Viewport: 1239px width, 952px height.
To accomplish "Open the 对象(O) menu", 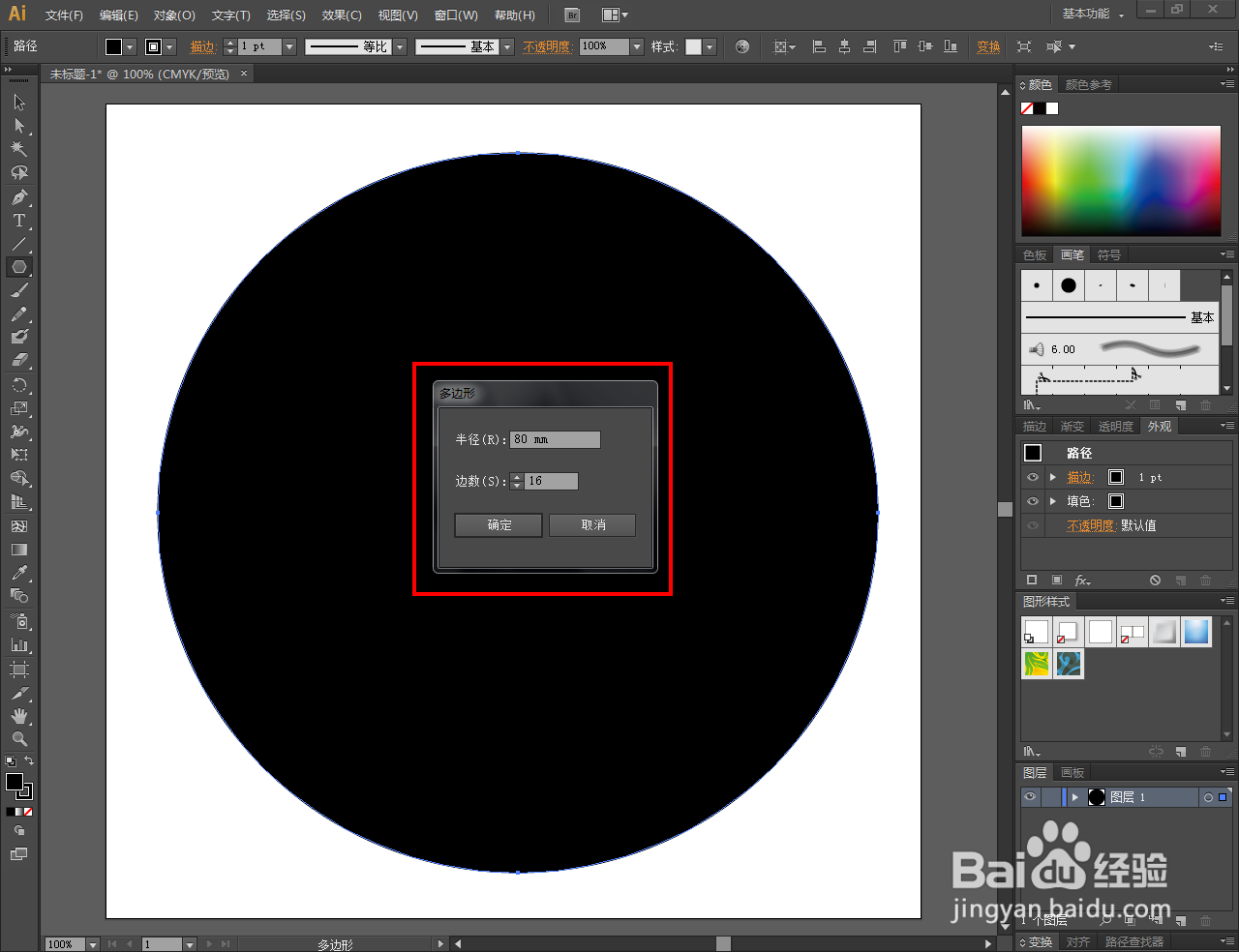I will [x=174, y=15].
